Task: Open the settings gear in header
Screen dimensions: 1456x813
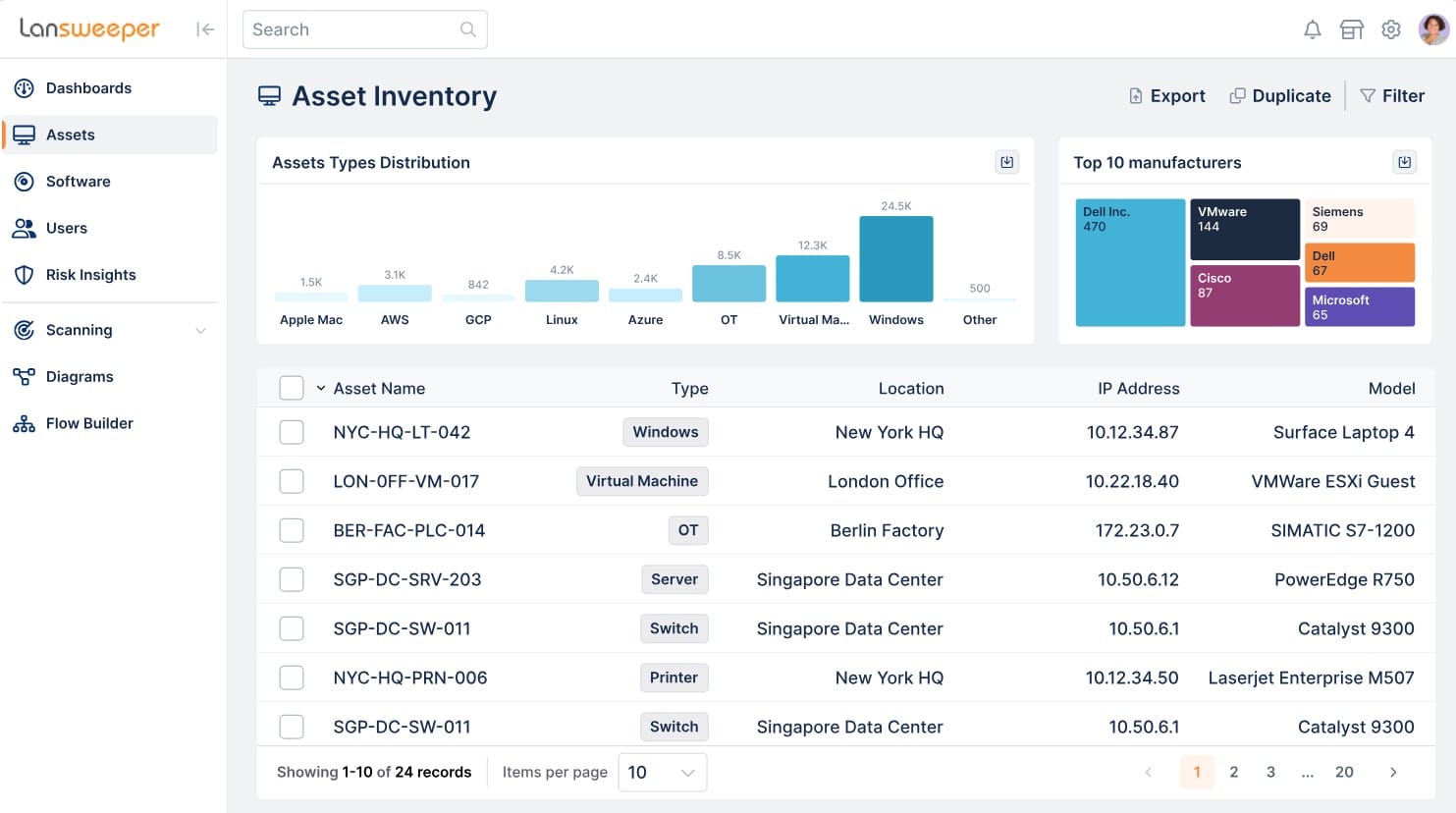Action: point(1390,29)
